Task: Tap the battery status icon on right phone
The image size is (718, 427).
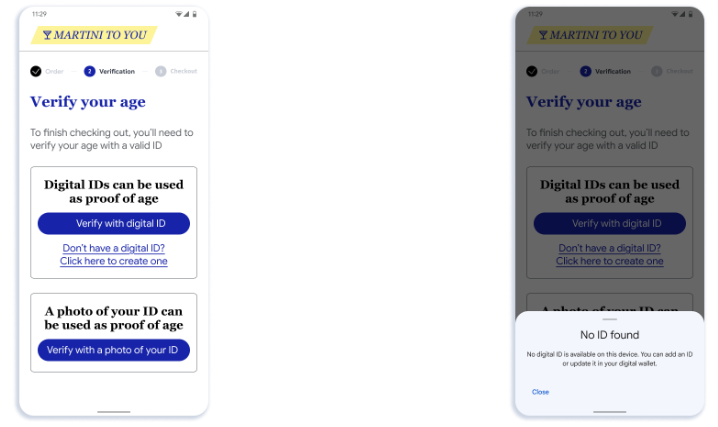Action: pos(691,14)
